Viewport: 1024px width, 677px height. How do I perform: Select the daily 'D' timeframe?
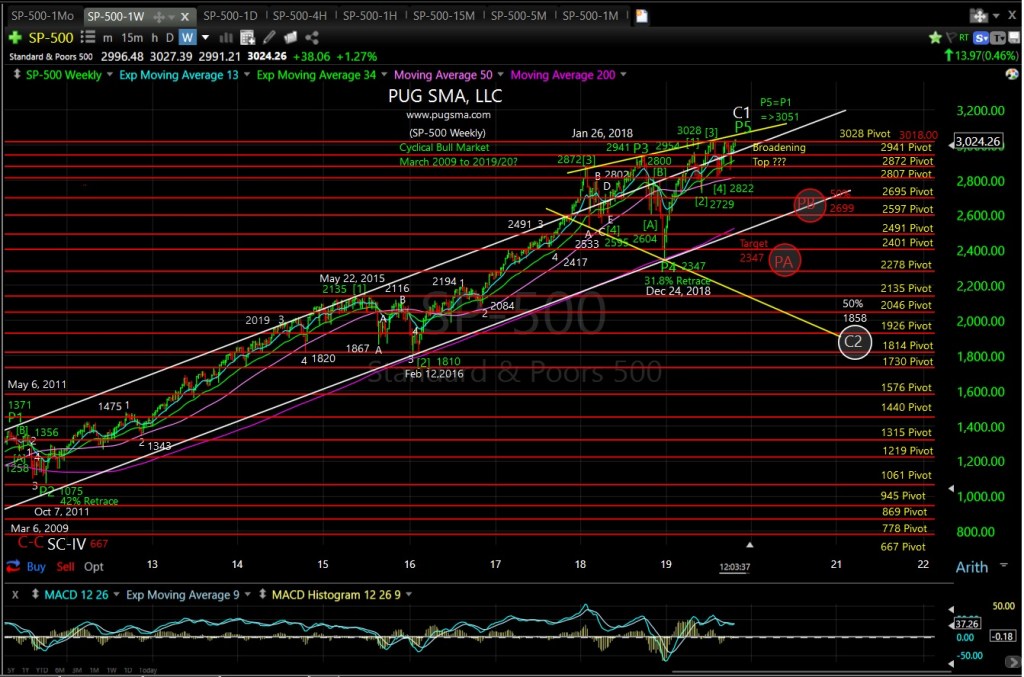click(170, 38)
